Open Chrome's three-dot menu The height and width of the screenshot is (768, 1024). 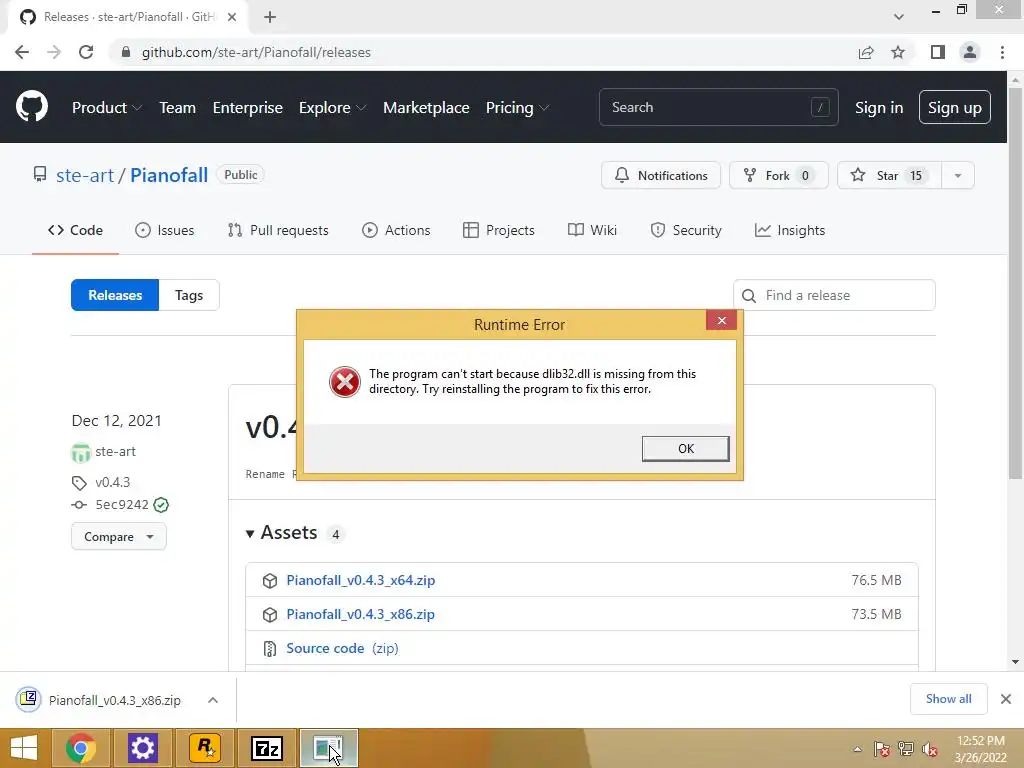click(1002, 52)
